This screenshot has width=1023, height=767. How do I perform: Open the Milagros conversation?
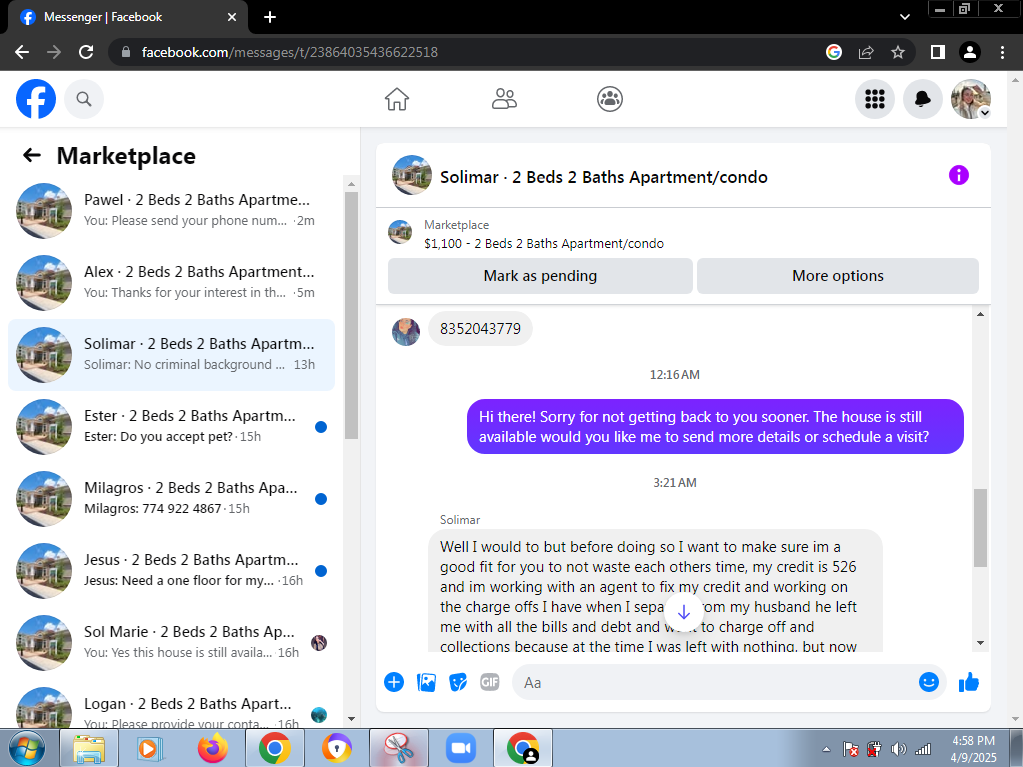click(172, 498)
